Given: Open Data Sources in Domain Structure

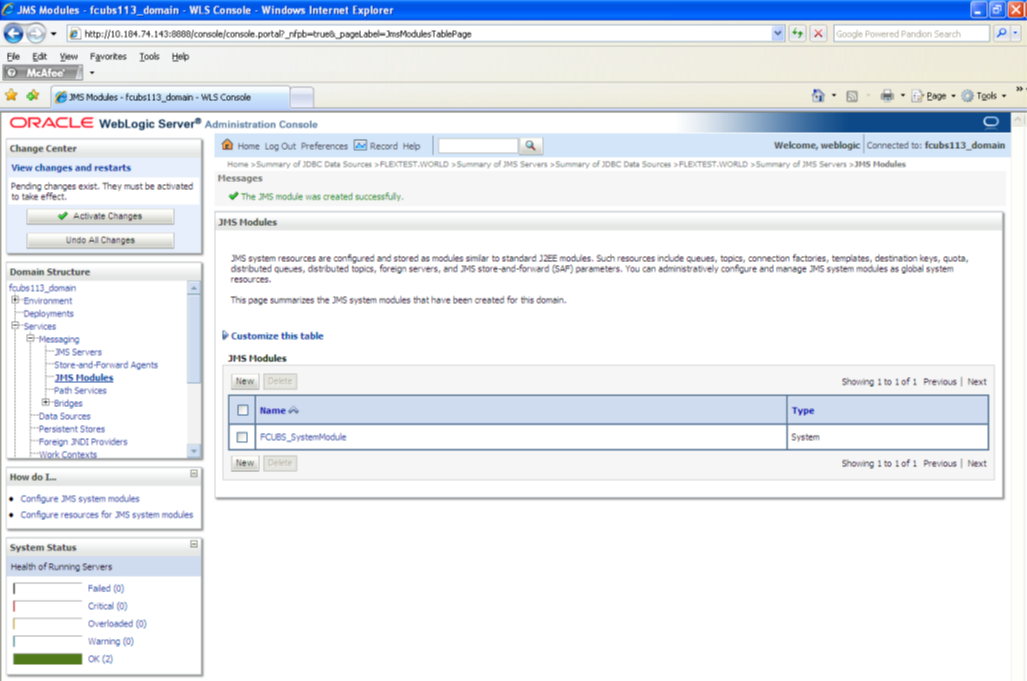Looking at the screenshot, I should click(64, 416).
